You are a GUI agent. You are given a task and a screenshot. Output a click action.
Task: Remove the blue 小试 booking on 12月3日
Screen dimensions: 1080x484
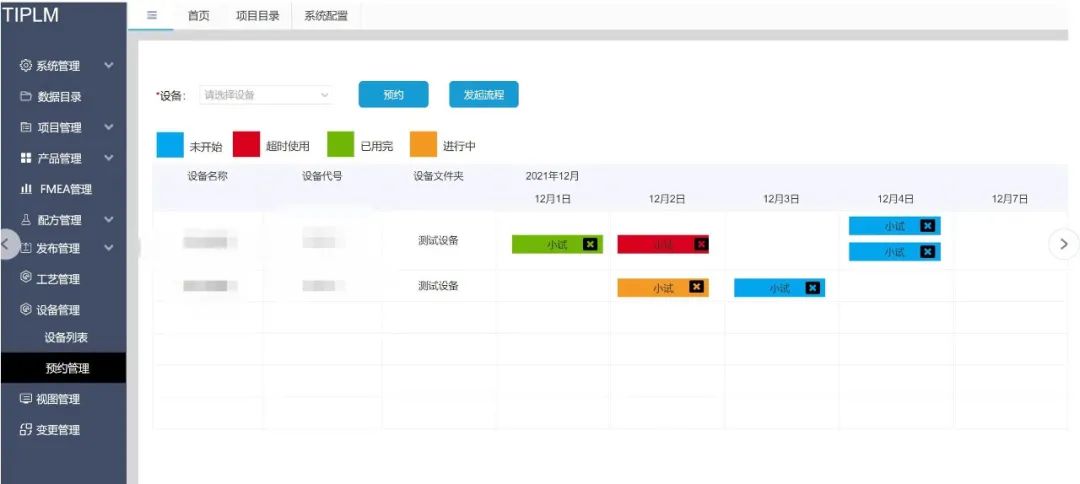(x=812, y=288)
